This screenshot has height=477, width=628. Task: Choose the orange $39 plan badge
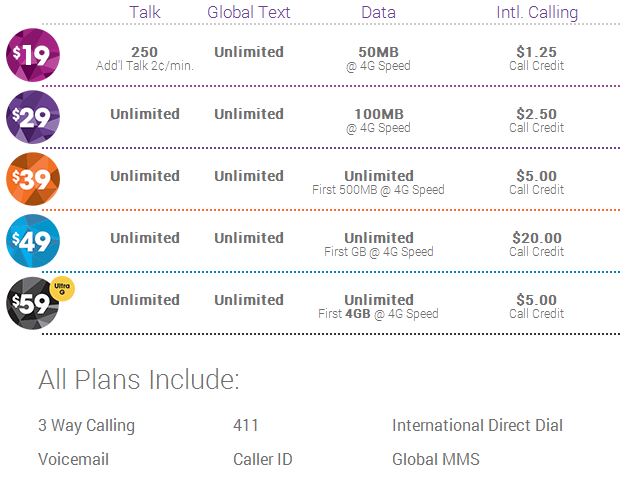[33, 179]
